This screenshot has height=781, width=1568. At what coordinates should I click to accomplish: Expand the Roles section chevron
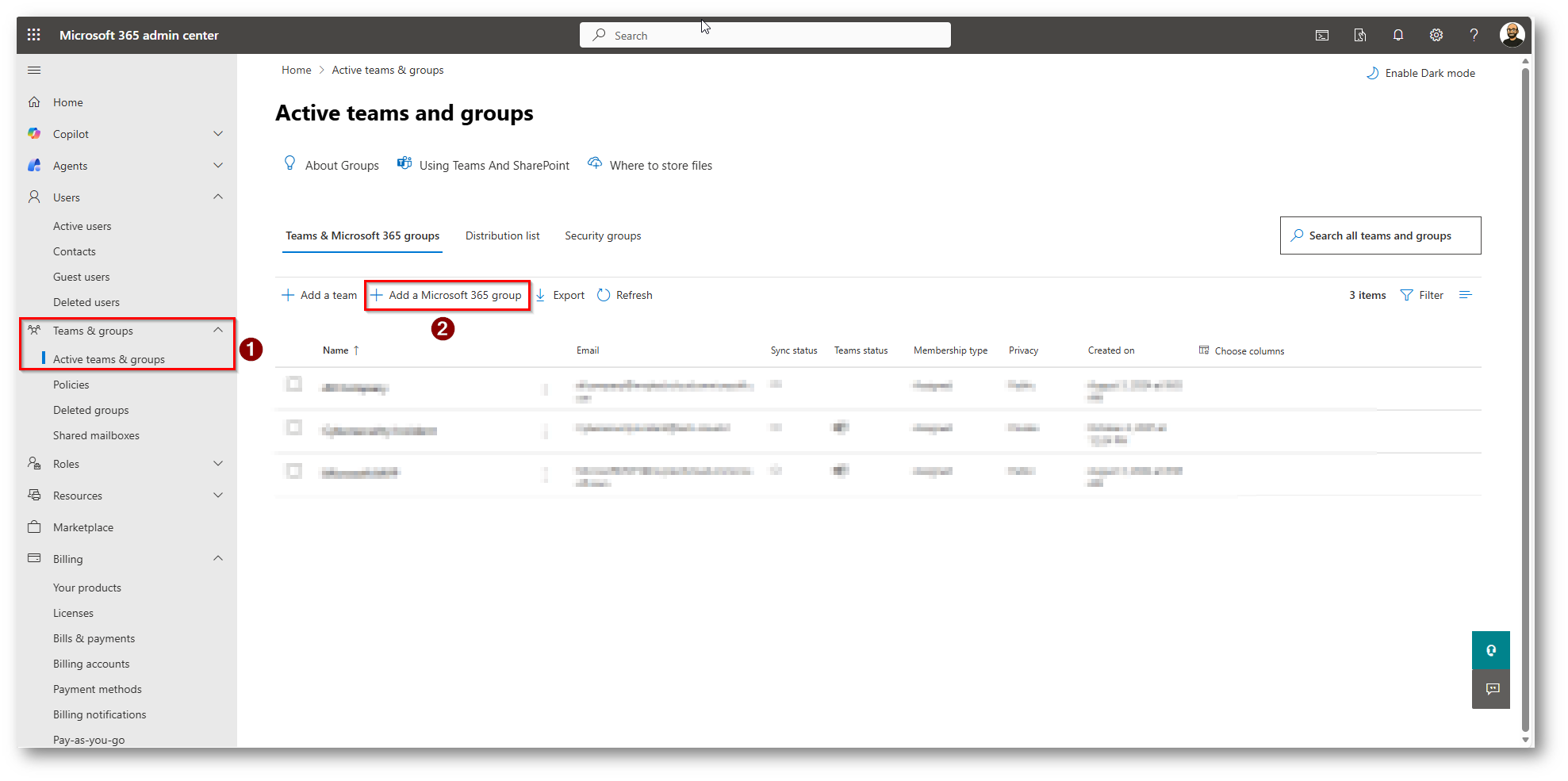pyautogui.click(x=218, y=464)
